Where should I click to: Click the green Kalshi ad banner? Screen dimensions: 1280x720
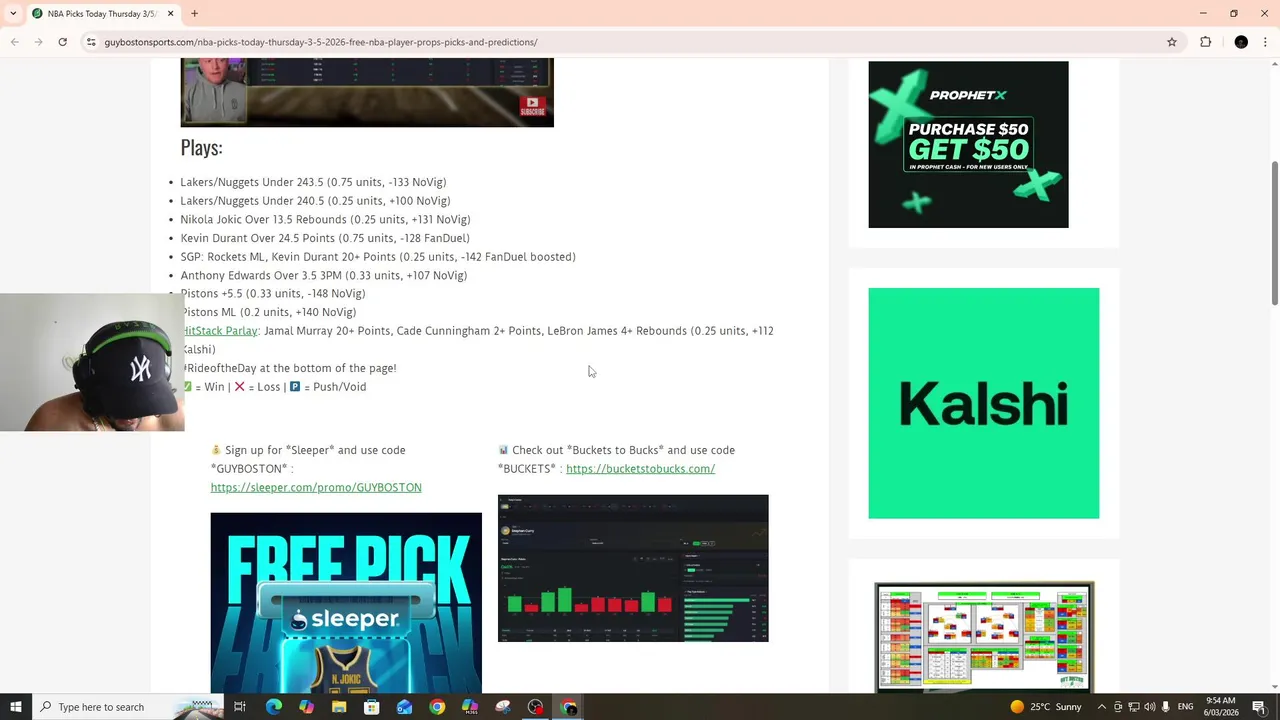tap(983, 403)
